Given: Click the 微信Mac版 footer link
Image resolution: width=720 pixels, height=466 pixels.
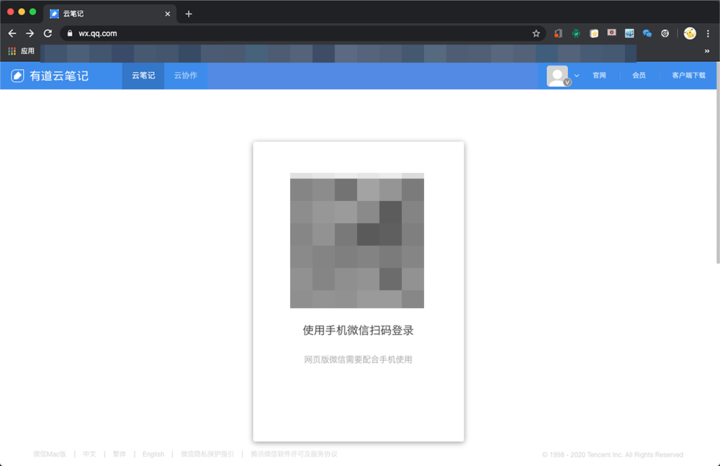Looking at the screenshot, I should point(50,454).
